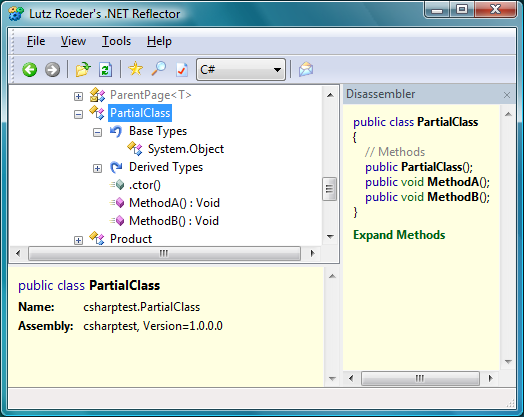Select System.Object in the tree
Viewport: 524px width, 417px height.
[186, 149]
